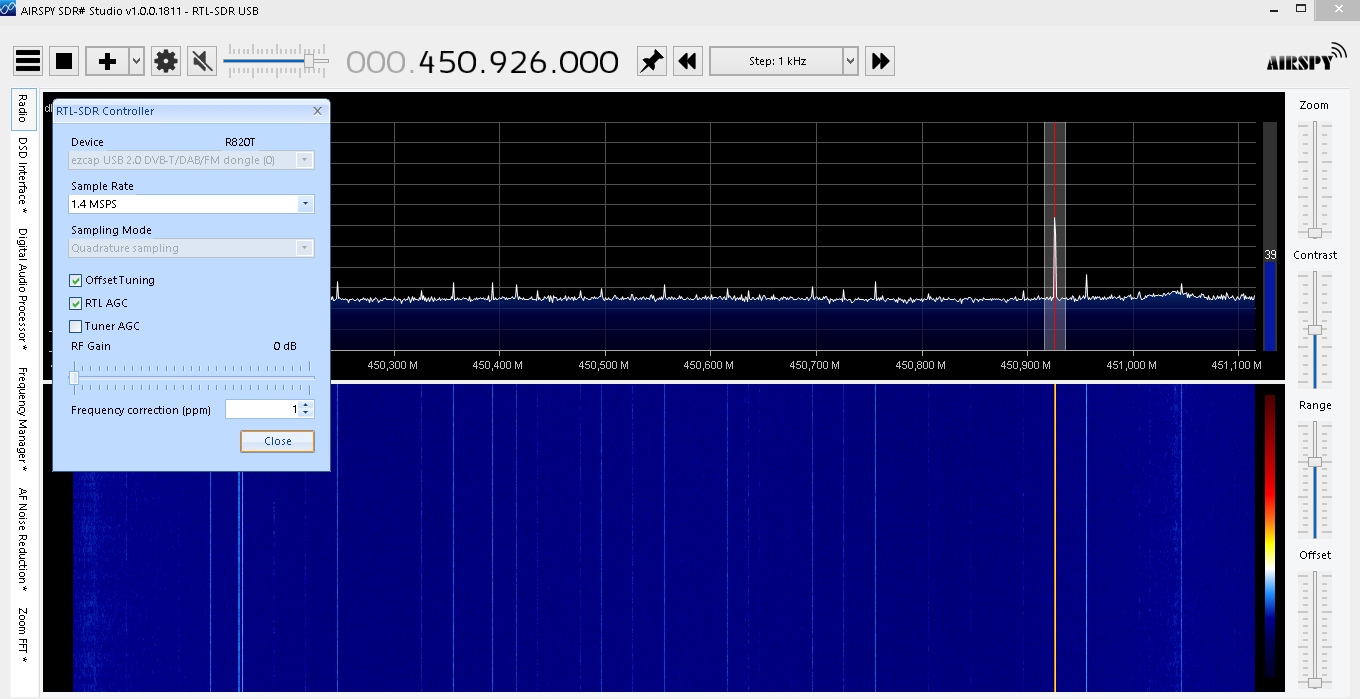The image size is (1360, 699).
Task: Toggle audio mute speaker icon
Action: pyautogui.click(x=202, y=61)
